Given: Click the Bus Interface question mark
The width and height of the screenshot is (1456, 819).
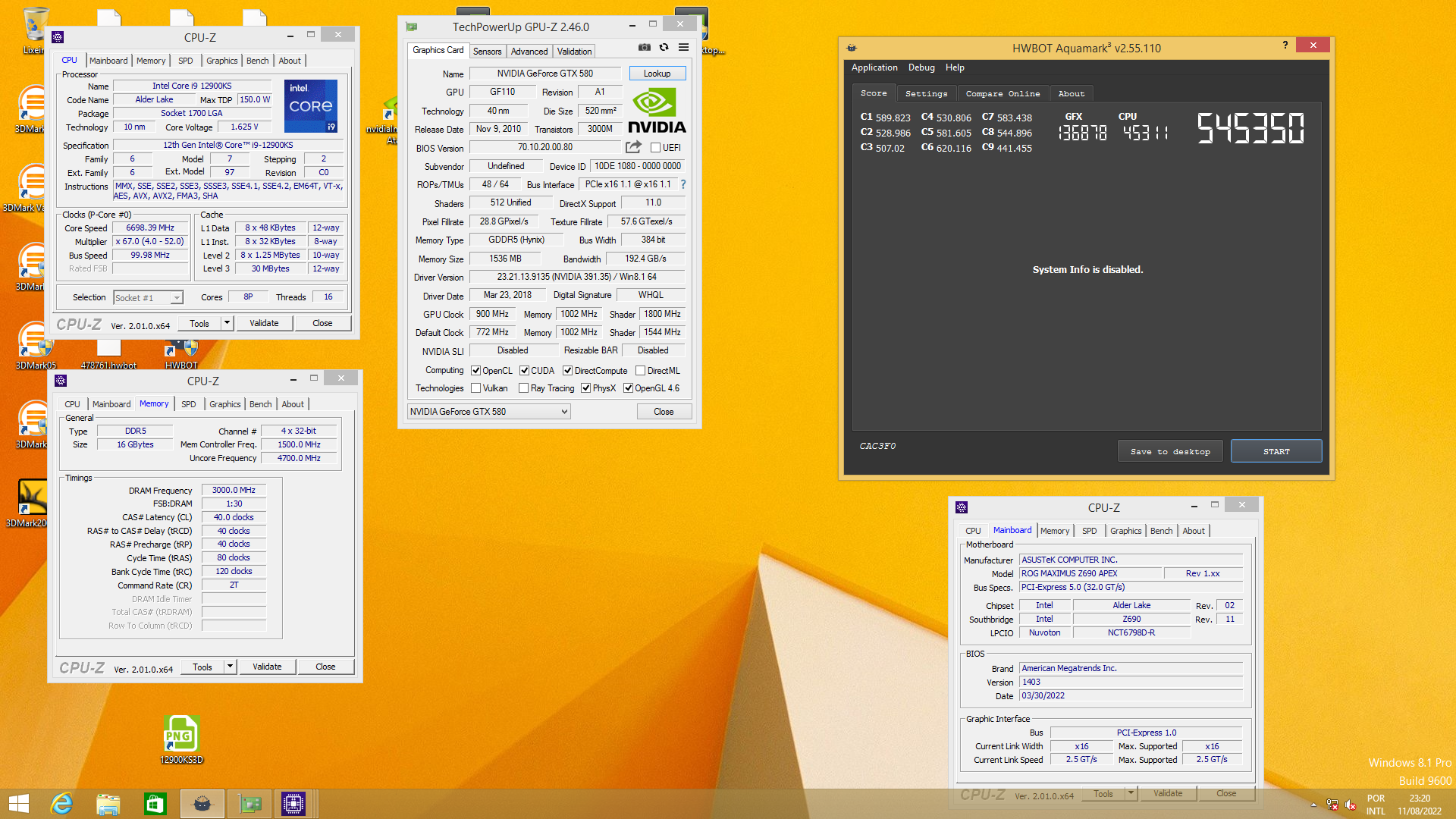Looking at the screenshot, I should point(682,184).
